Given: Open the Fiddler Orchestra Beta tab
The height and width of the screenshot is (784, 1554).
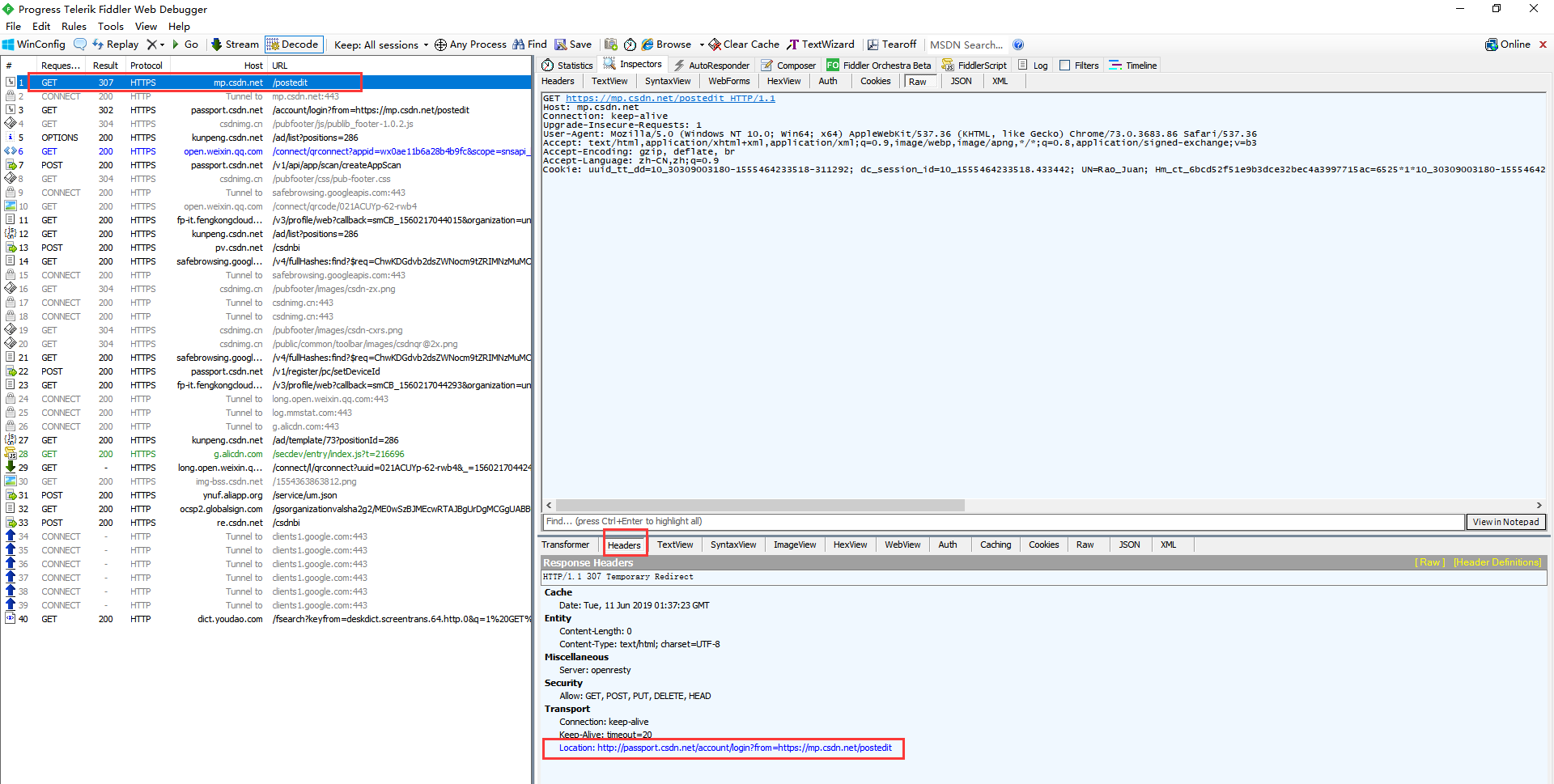Looking at the screenshot, I should tap(879, 66).
